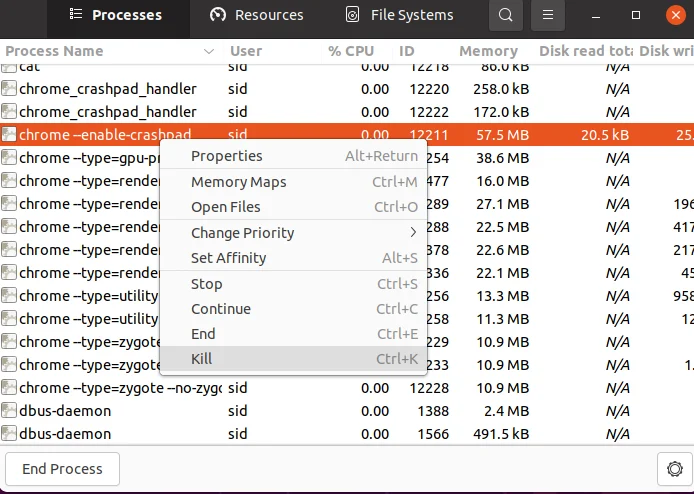Viewport: 694px width, 494px height.
Task: Click the 16.0 MB memory value
Action: tap(502, 181)
